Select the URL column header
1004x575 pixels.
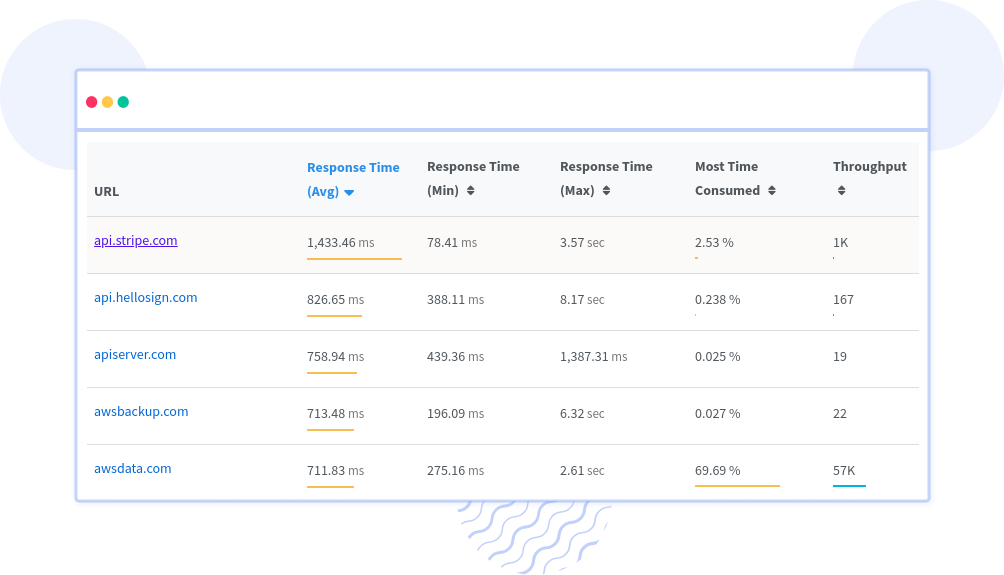coord(107,191)
